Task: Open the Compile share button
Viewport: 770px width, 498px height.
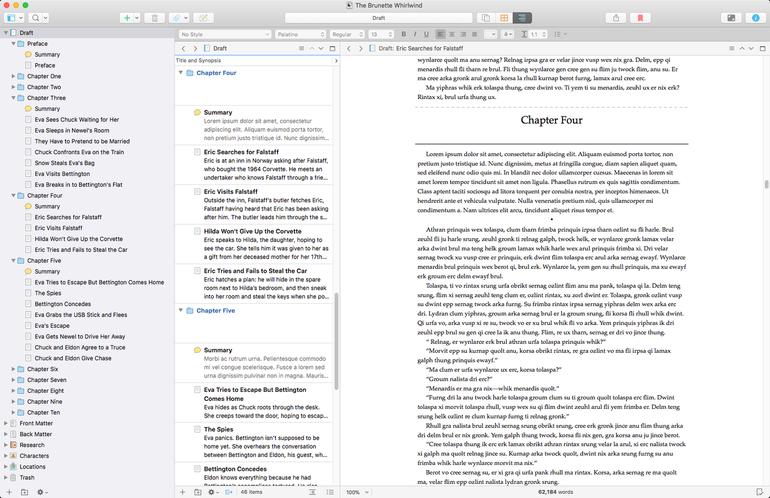Action: [616, 18]
